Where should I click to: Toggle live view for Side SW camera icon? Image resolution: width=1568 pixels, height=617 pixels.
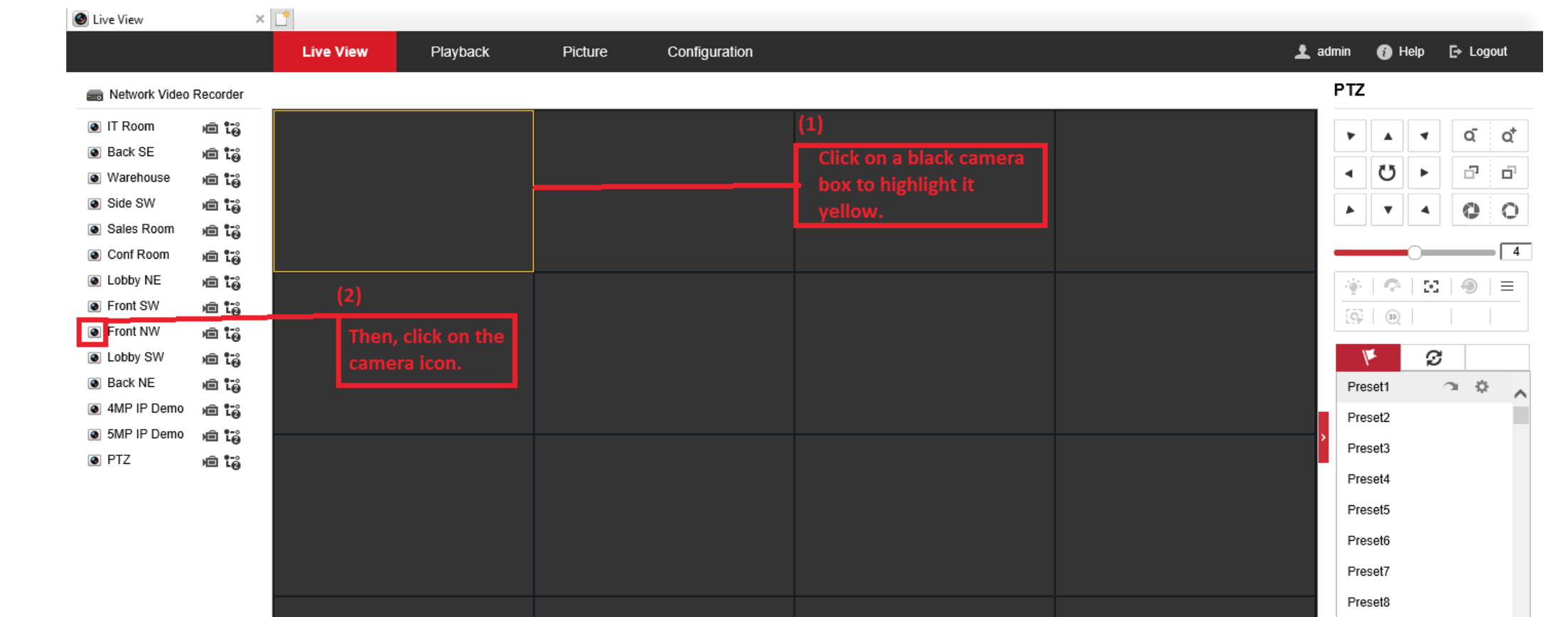(94, 204)
